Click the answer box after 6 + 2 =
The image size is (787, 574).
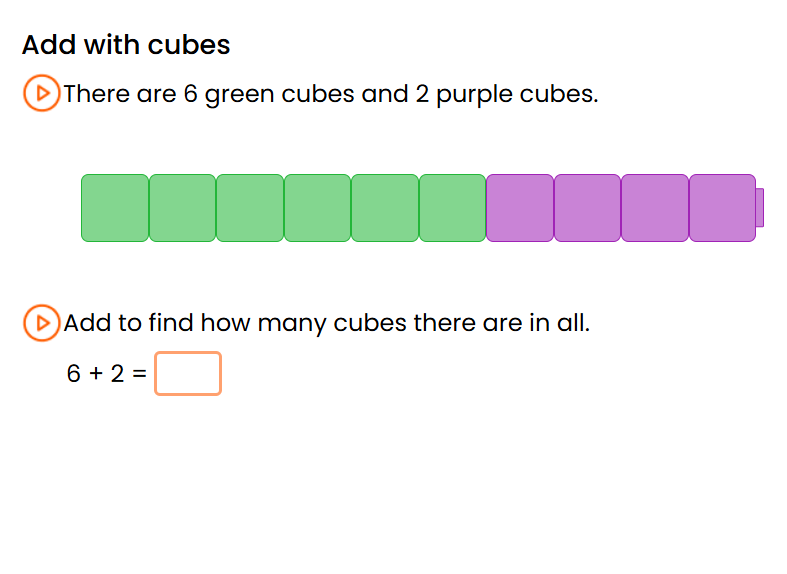coord(188,374)
